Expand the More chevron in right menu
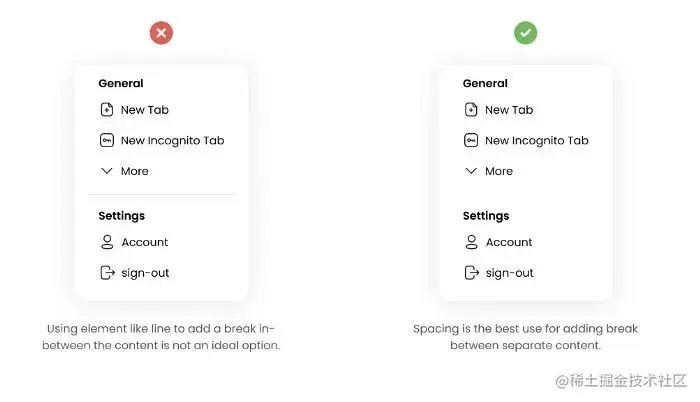This screenshot has height=402, width=700. pyautogui.click(x=471, y=171)
